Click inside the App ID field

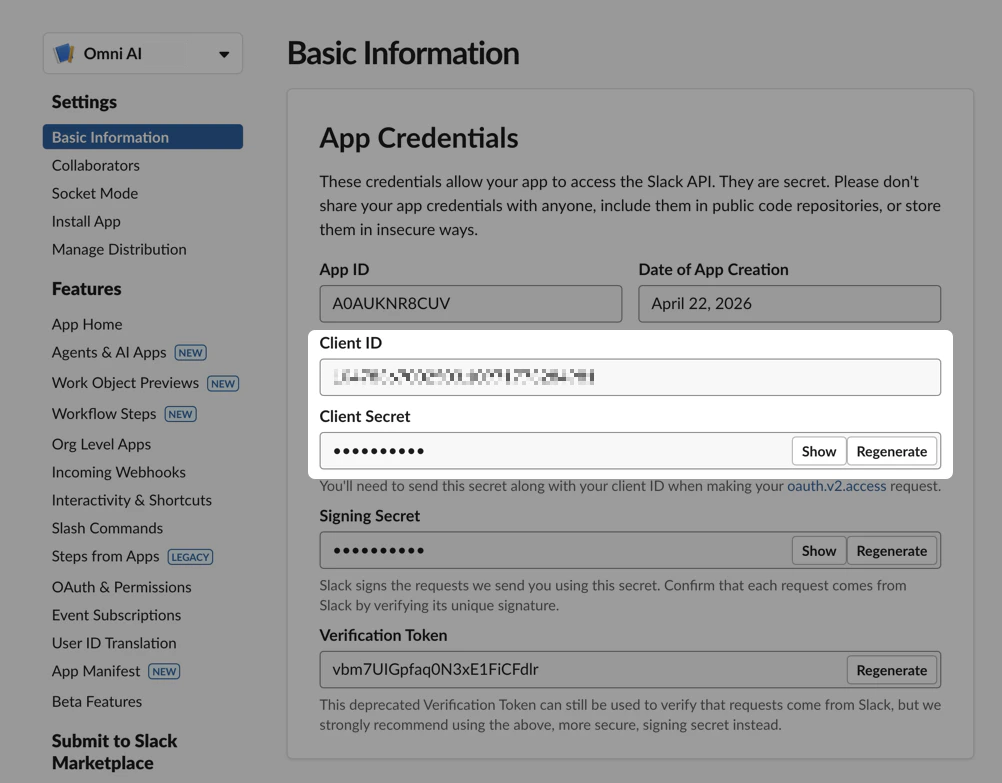coord(470,303)
